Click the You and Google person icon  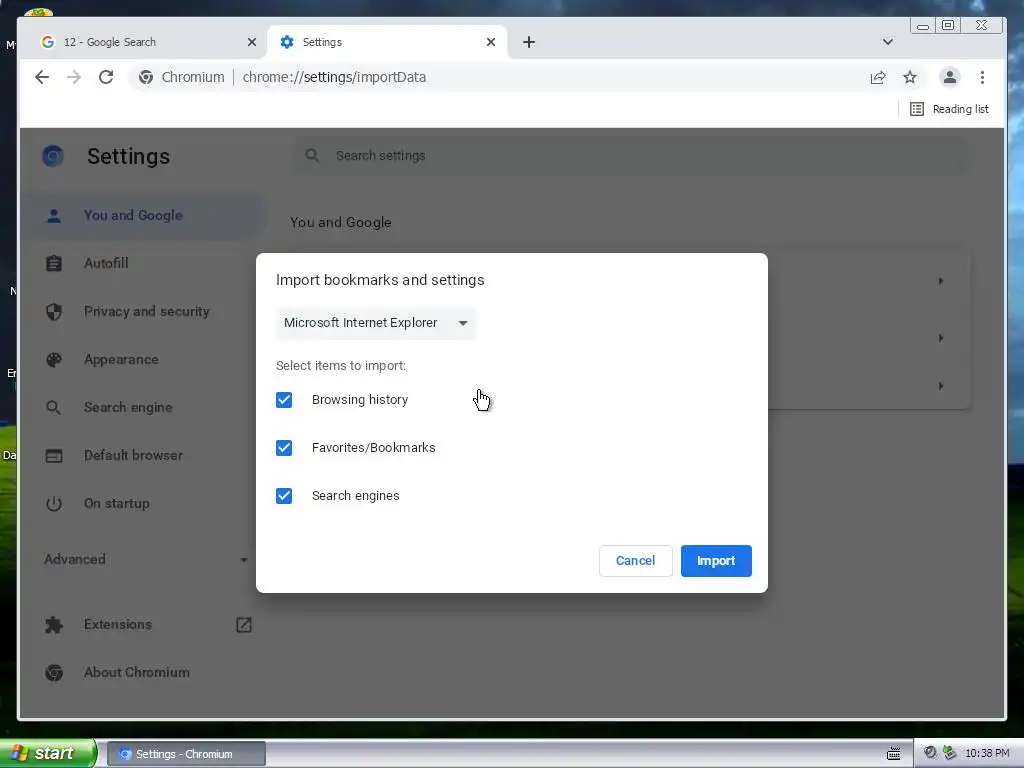point(54,216)
